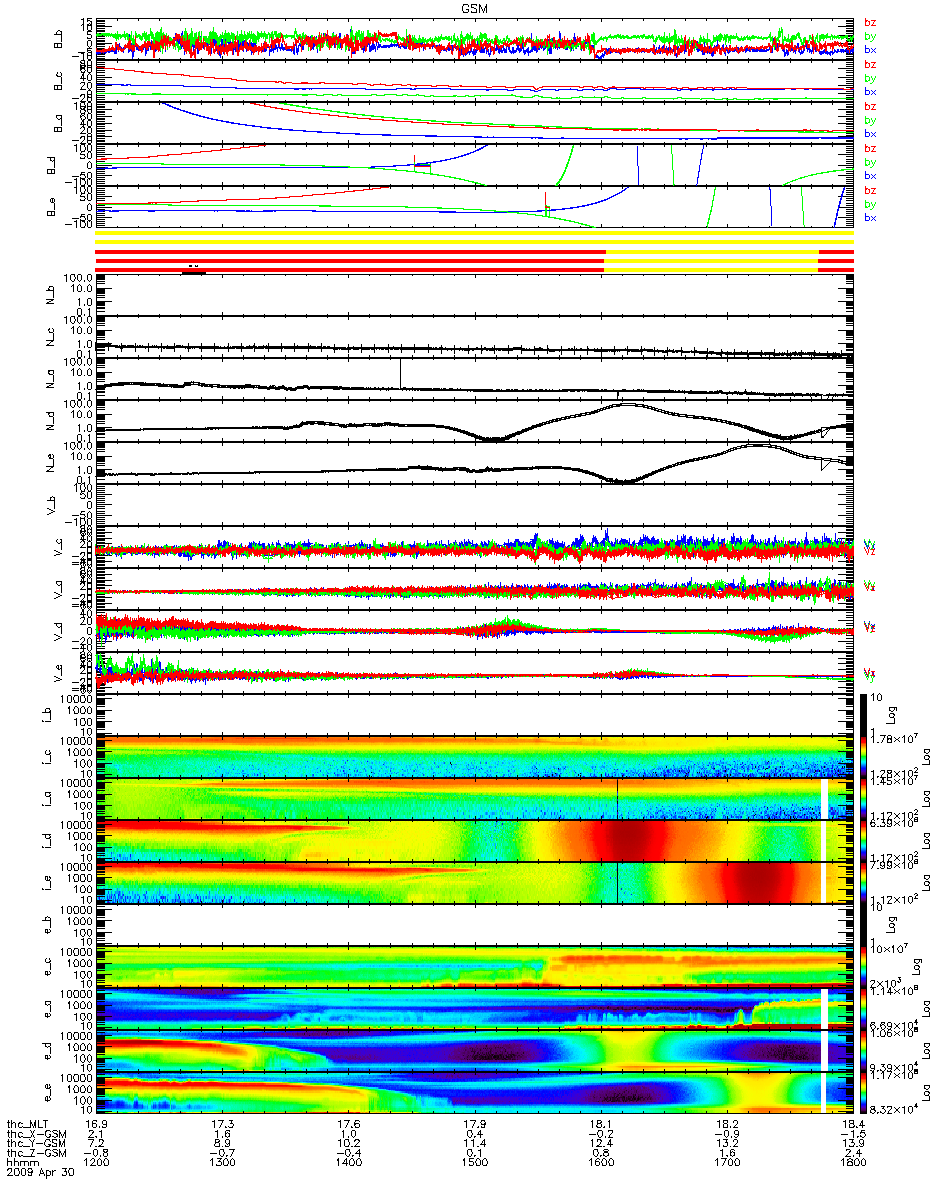Click the MLT value 18.4

pos(853,1124)
